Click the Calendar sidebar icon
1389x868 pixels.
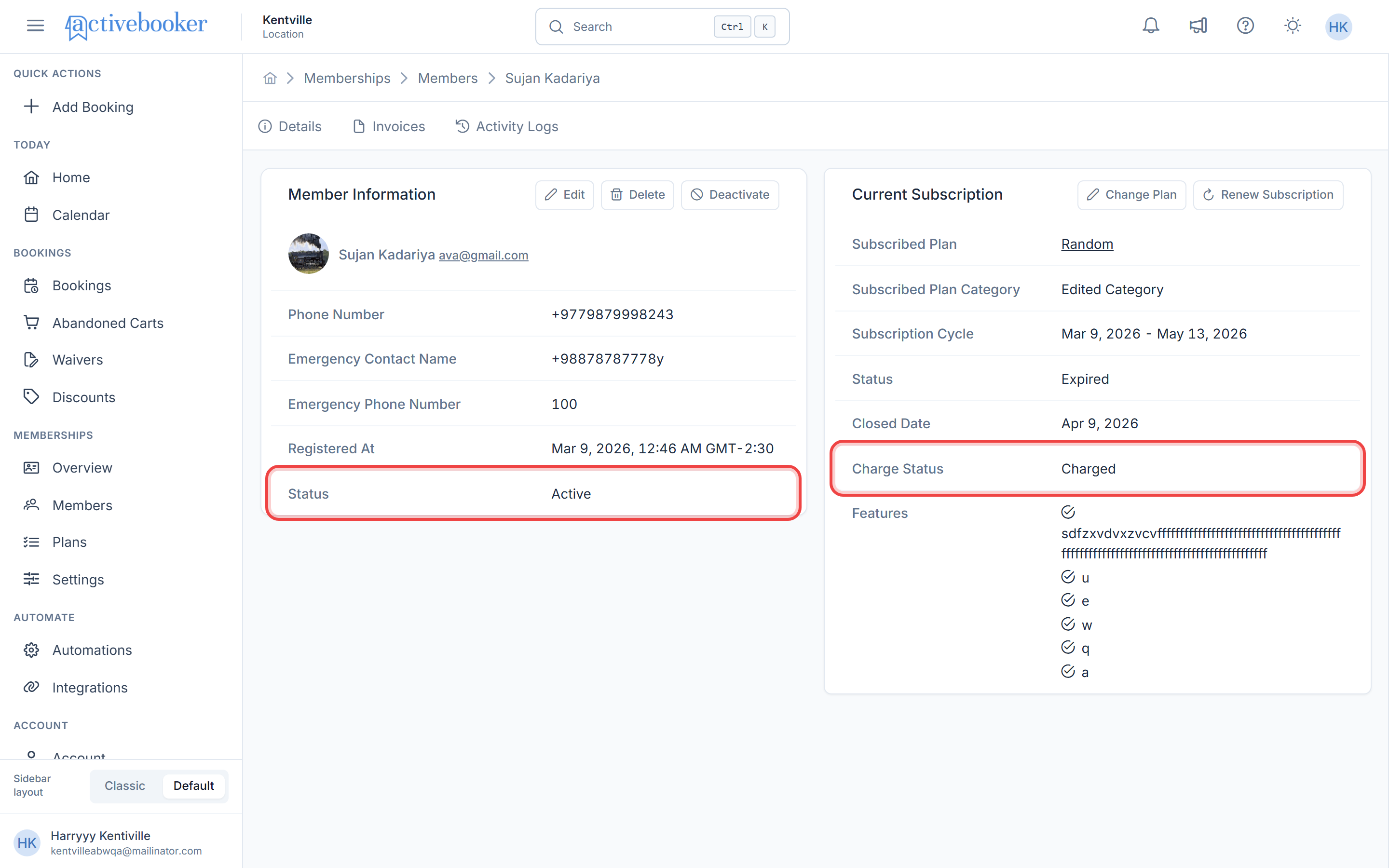[x=31, y=215]
